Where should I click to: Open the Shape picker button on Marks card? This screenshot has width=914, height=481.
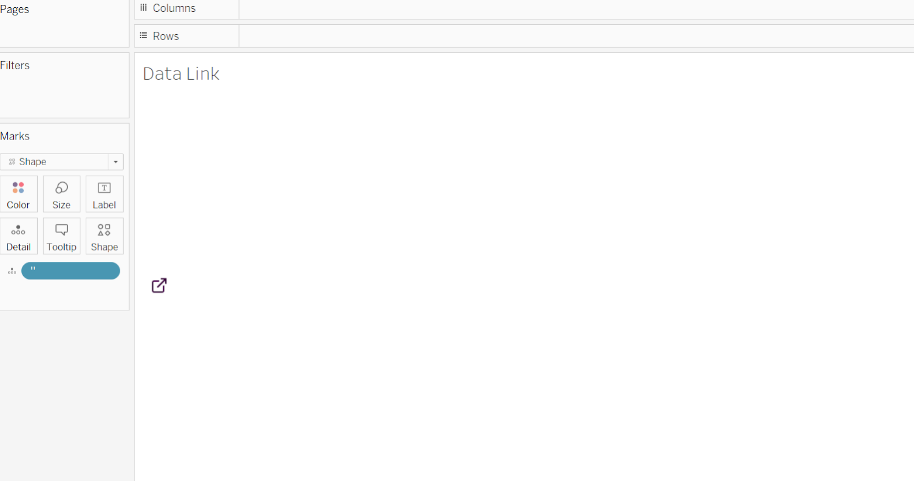coord(104,236)
